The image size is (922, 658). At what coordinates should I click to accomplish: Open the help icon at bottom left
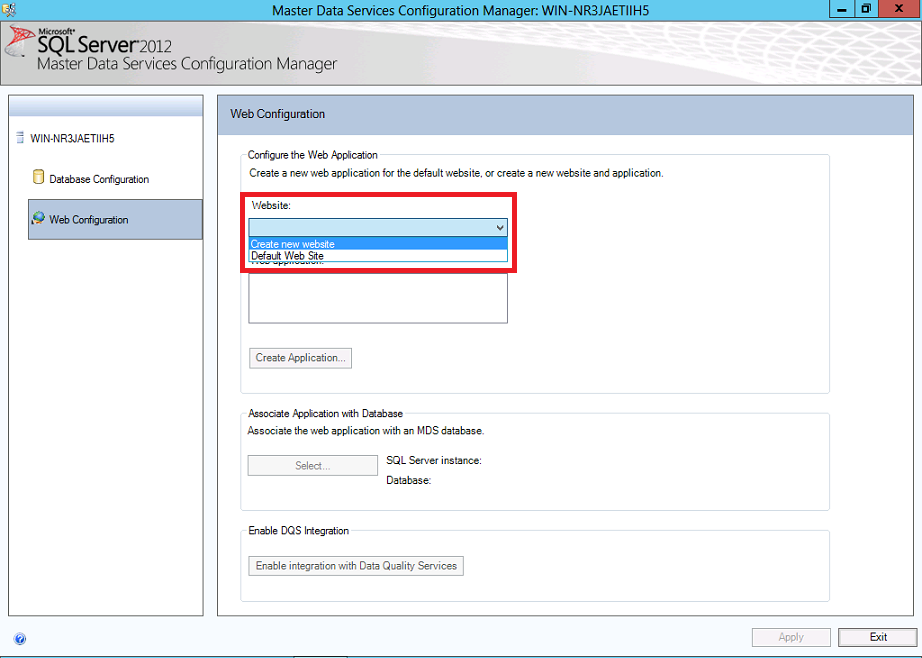coord(19,639)
